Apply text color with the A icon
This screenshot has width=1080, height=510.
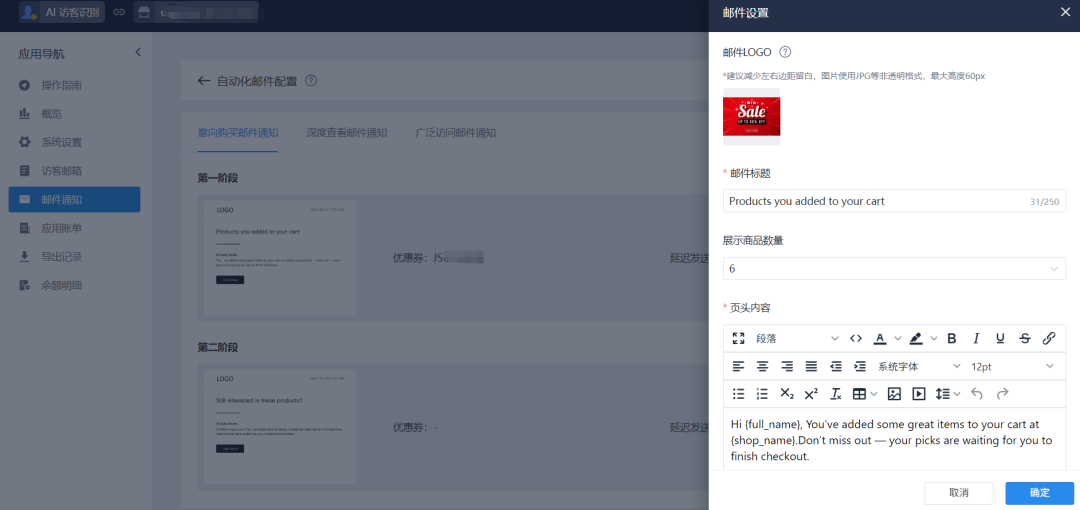pos(880,338)
